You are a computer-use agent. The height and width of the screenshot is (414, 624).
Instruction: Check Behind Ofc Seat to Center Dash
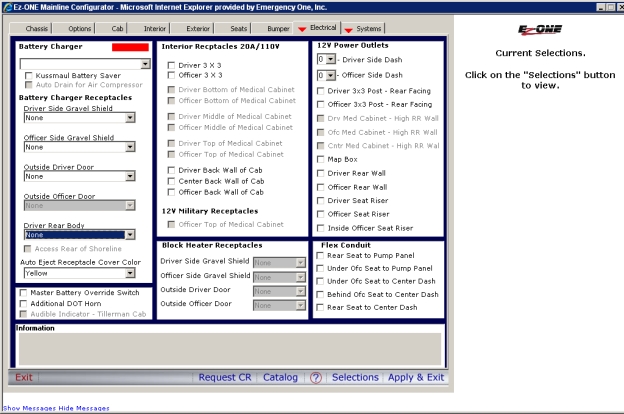click(x=320, y=295)
